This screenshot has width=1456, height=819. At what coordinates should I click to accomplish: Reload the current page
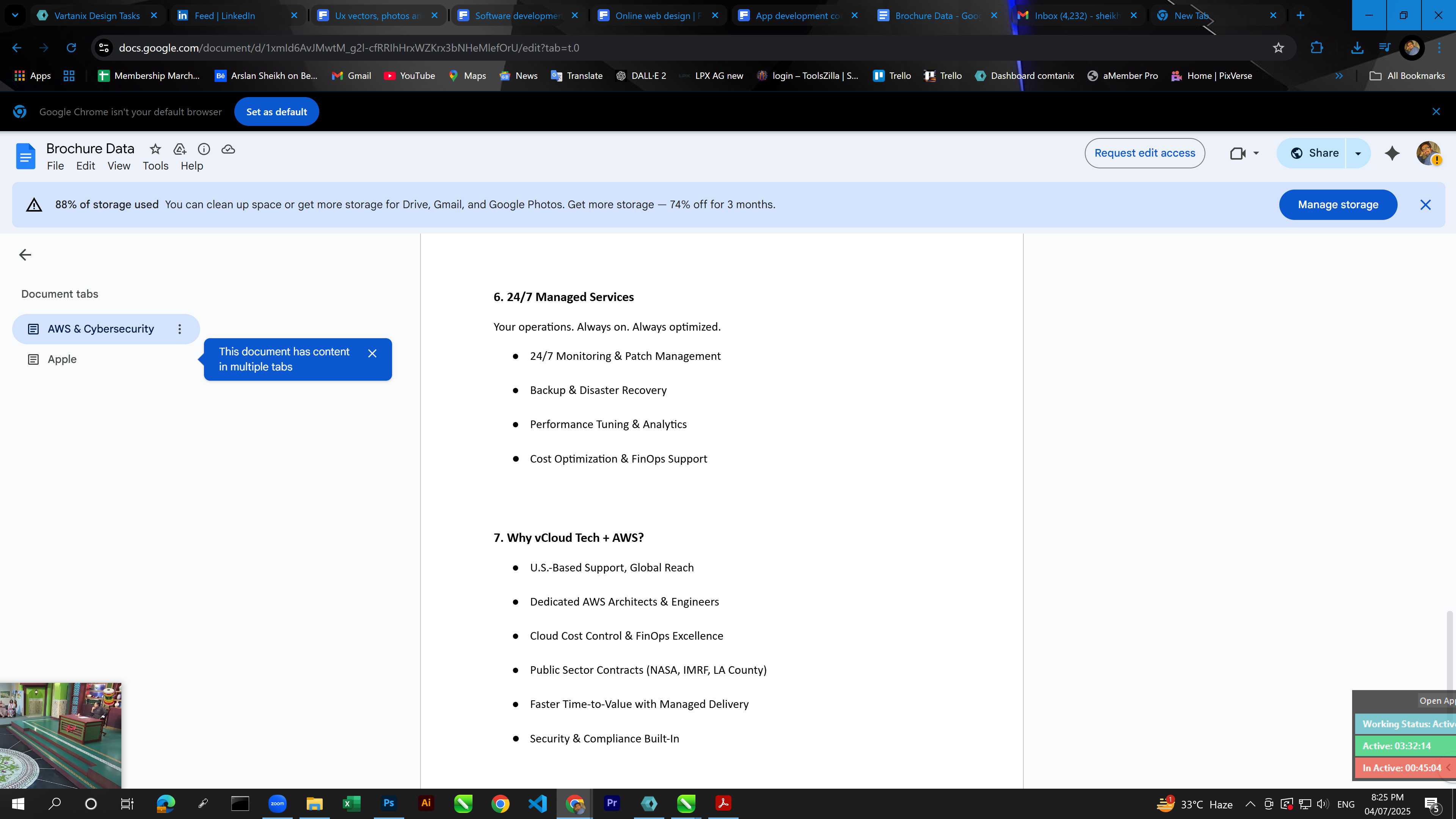click(x=71, y=48)
